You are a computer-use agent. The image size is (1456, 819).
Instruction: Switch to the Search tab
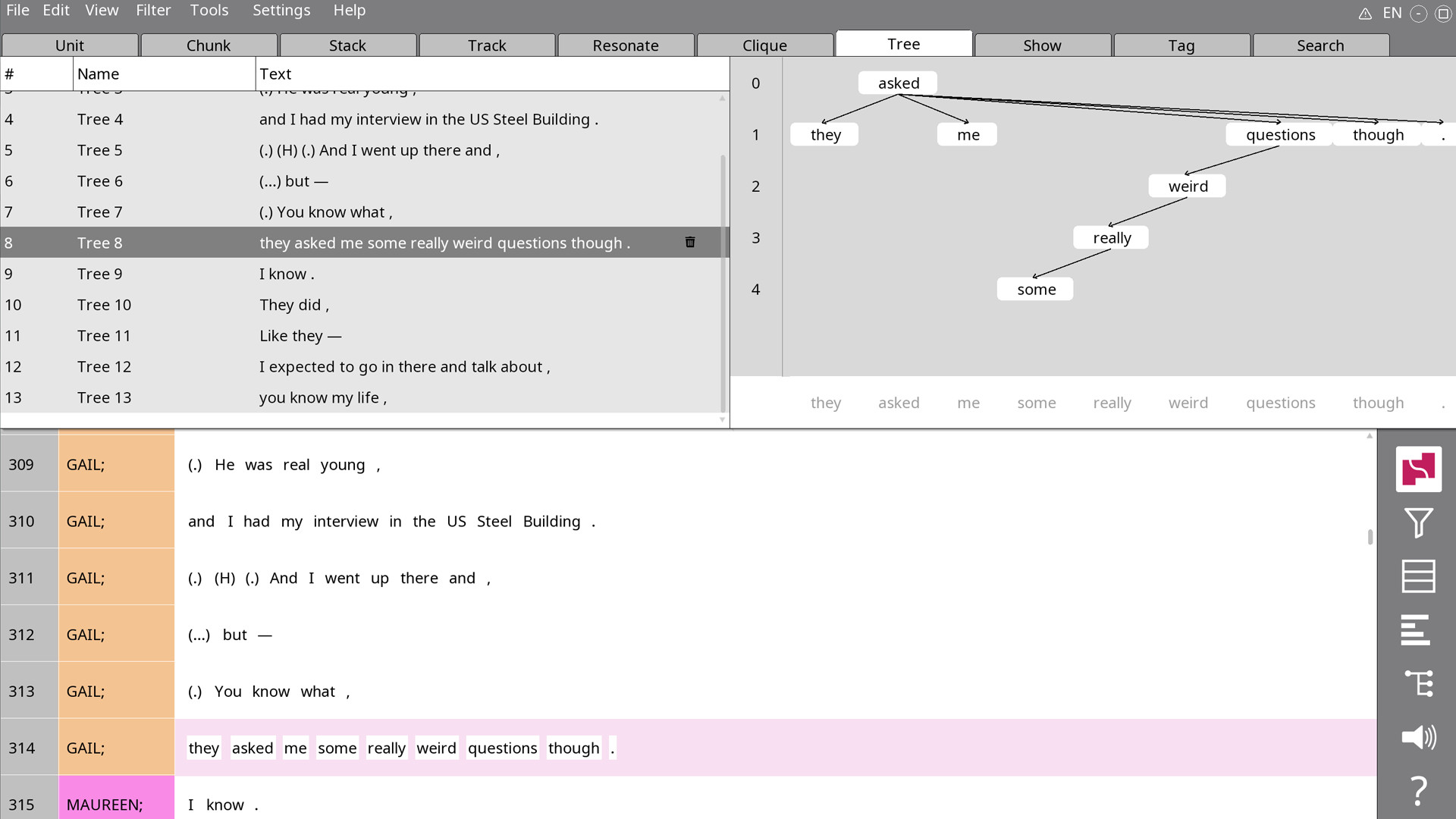pos(1321,45)
